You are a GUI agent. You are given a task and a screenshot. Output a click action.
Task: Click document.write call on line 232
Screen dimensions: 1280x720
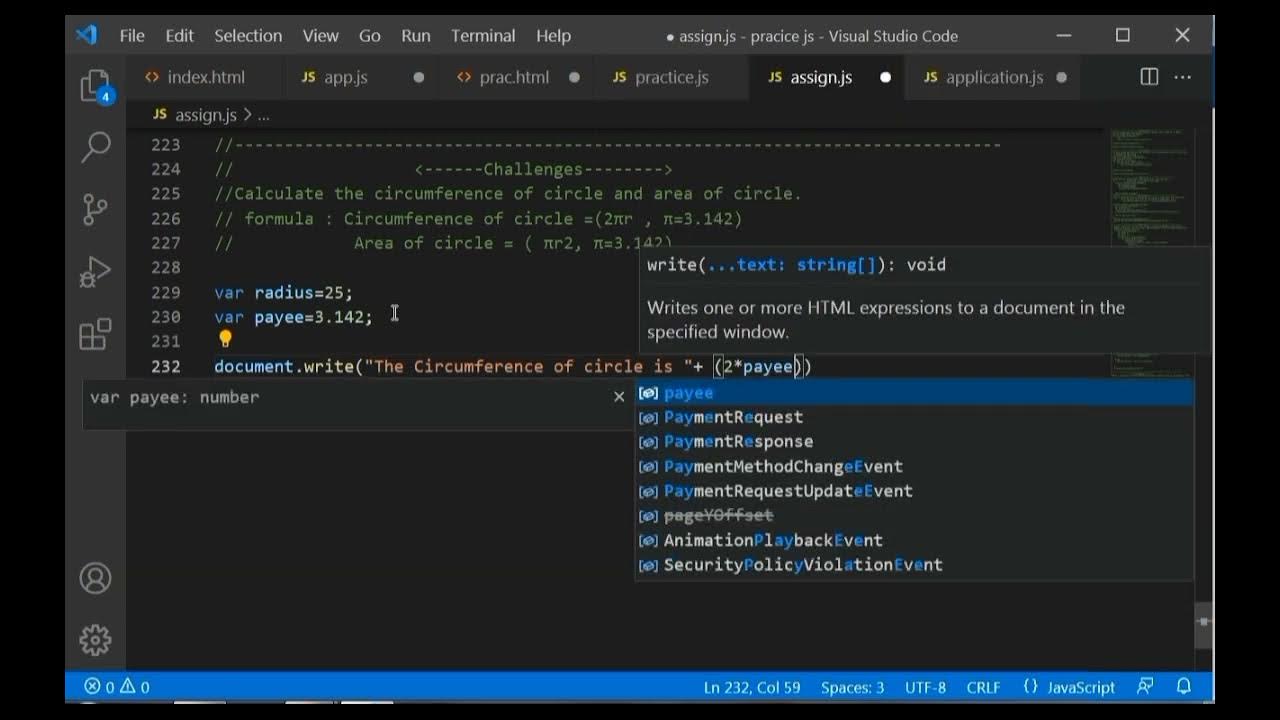click(283, 366)
